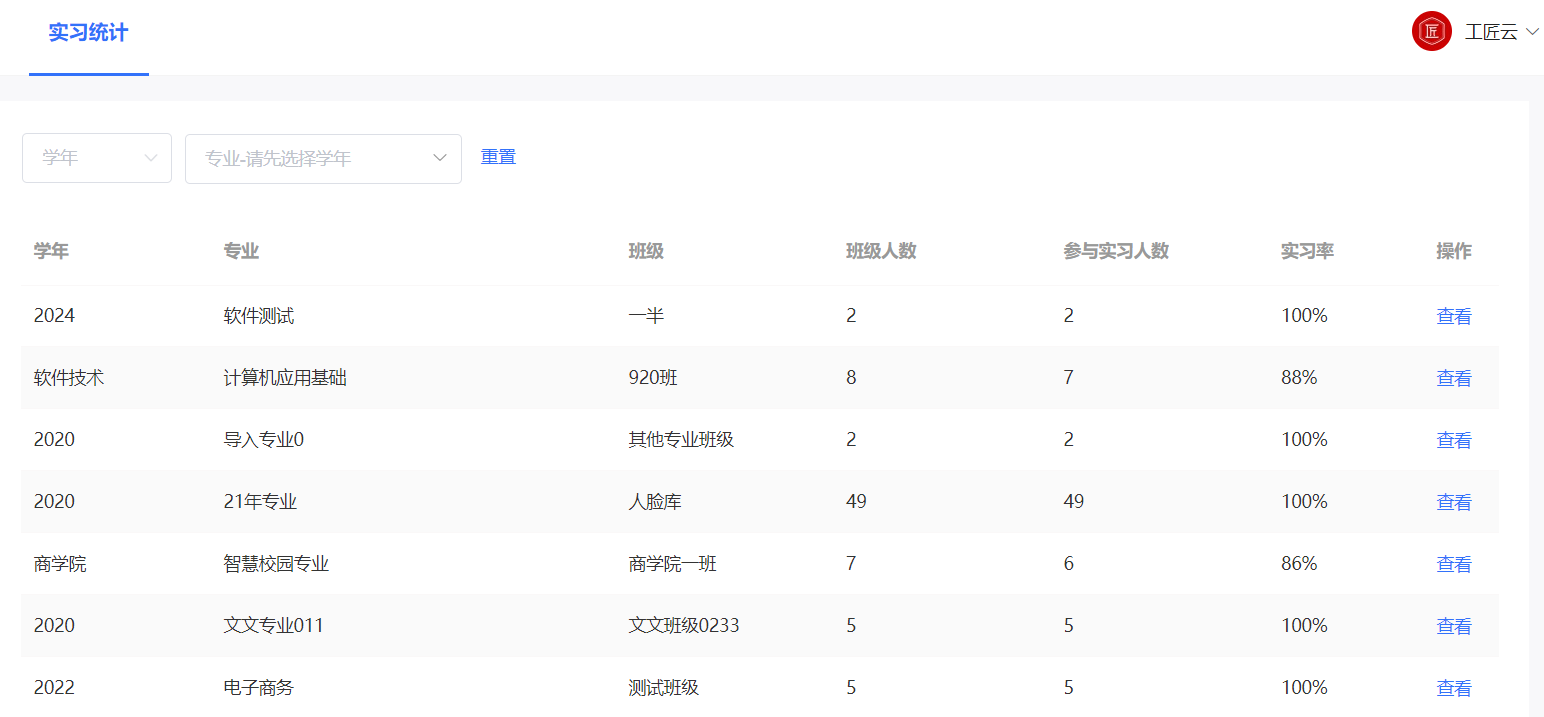
Task: Click 重置 to reset filters
Action: (498, 156)
